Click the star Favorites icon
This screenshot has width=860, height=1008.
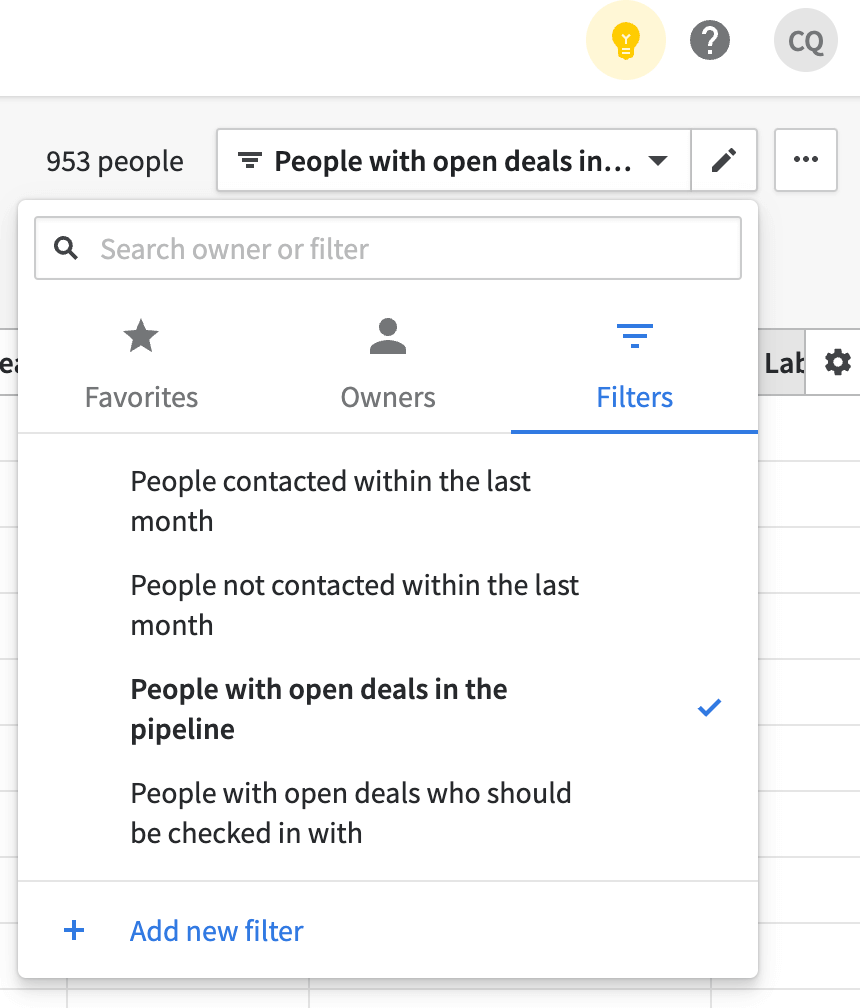click(x=141, y=336)
